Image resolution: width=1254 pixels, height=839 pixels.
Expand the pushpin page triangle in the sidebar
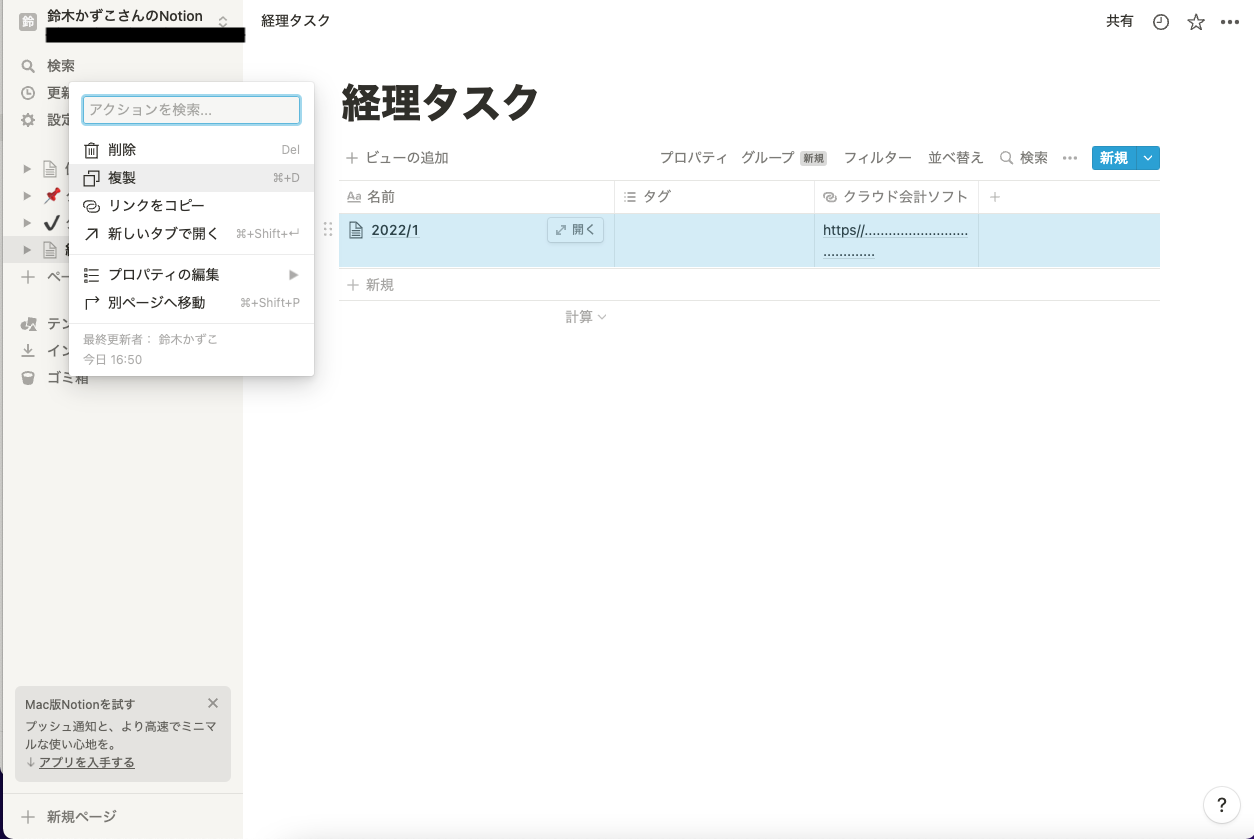tap(28, 195)
